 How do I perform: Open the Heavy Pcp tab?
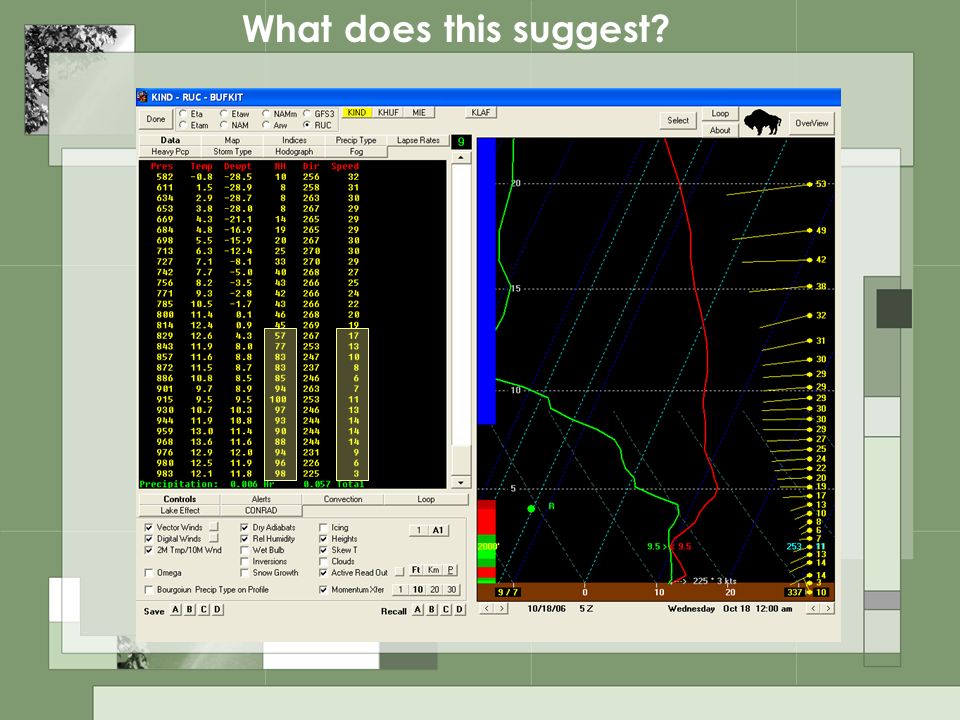(x=170, y=152)
